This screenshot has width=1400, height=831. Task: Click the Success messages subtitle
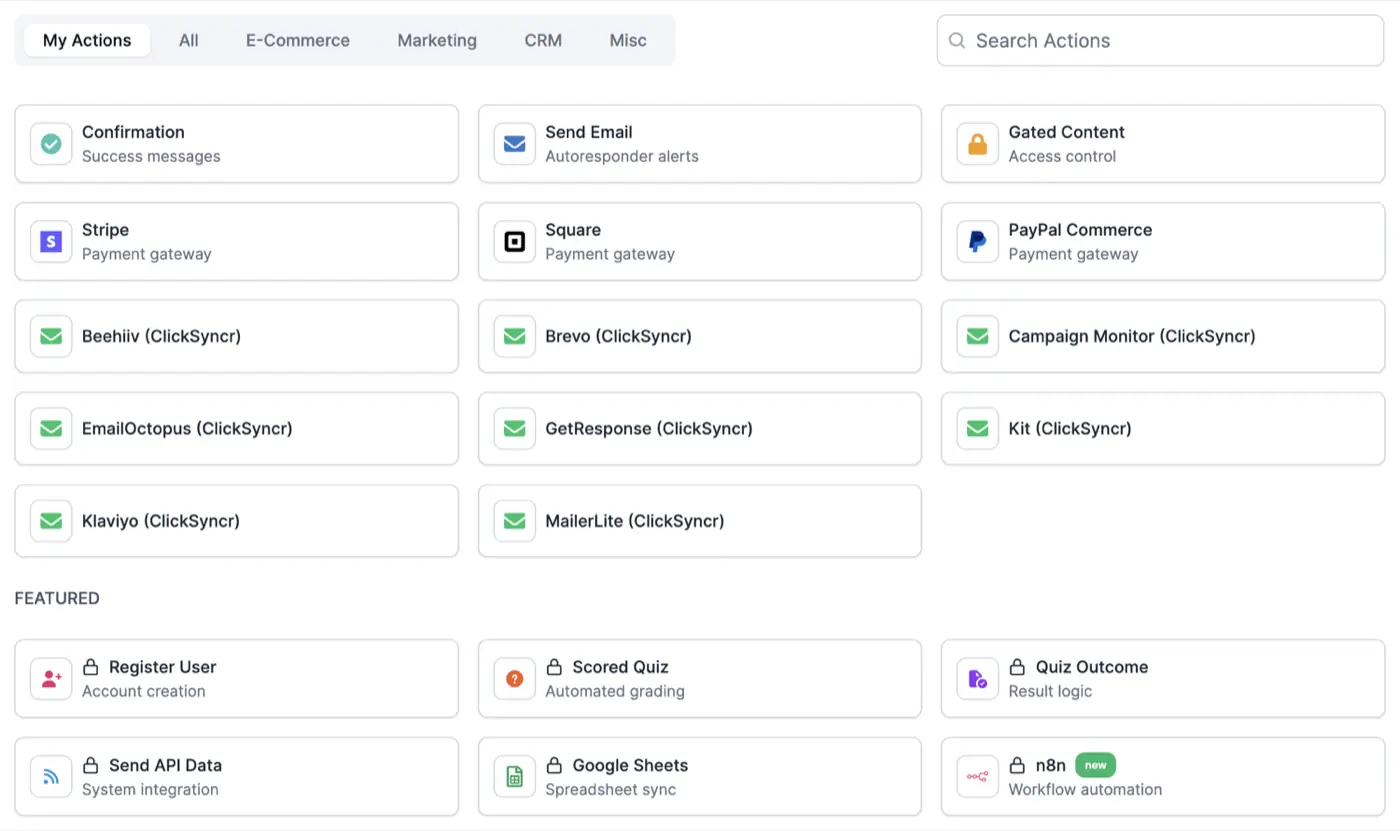click(151, 156)
